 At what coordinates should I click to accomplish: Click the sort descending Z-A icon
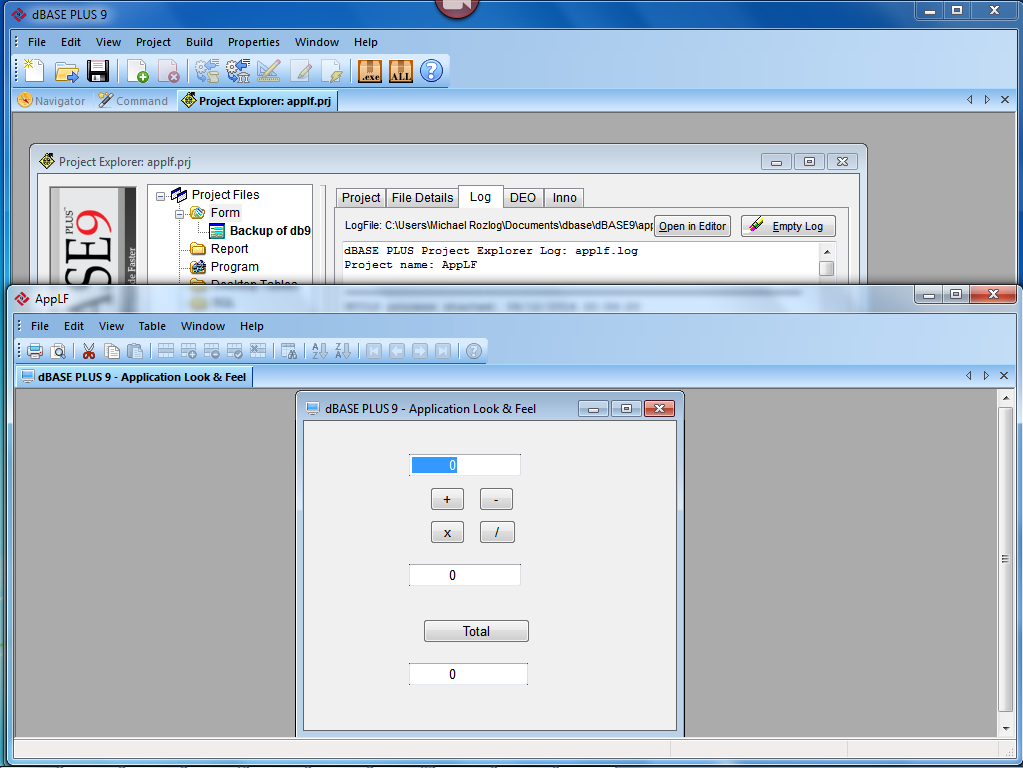343,351
